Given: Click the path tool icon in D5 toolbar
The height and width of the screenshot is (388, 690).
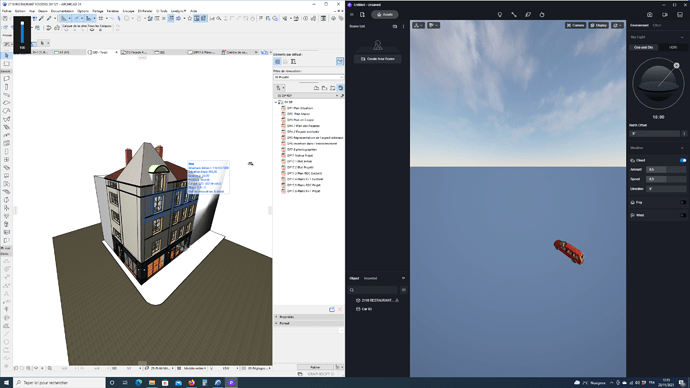Looking at the screenshot, I should (x=514, y=15).
